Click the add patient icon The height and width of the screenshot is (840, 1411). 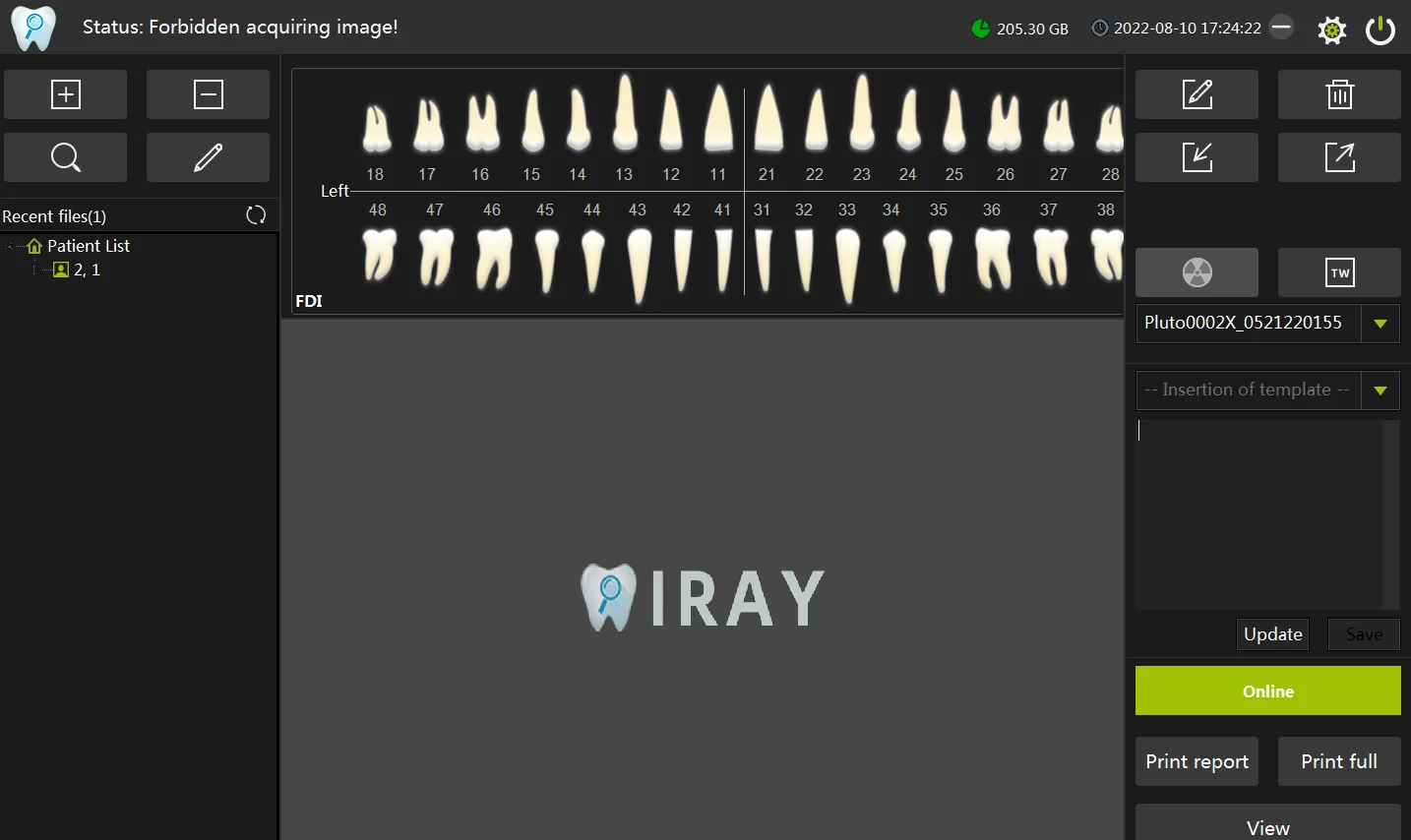click(65, 94)
